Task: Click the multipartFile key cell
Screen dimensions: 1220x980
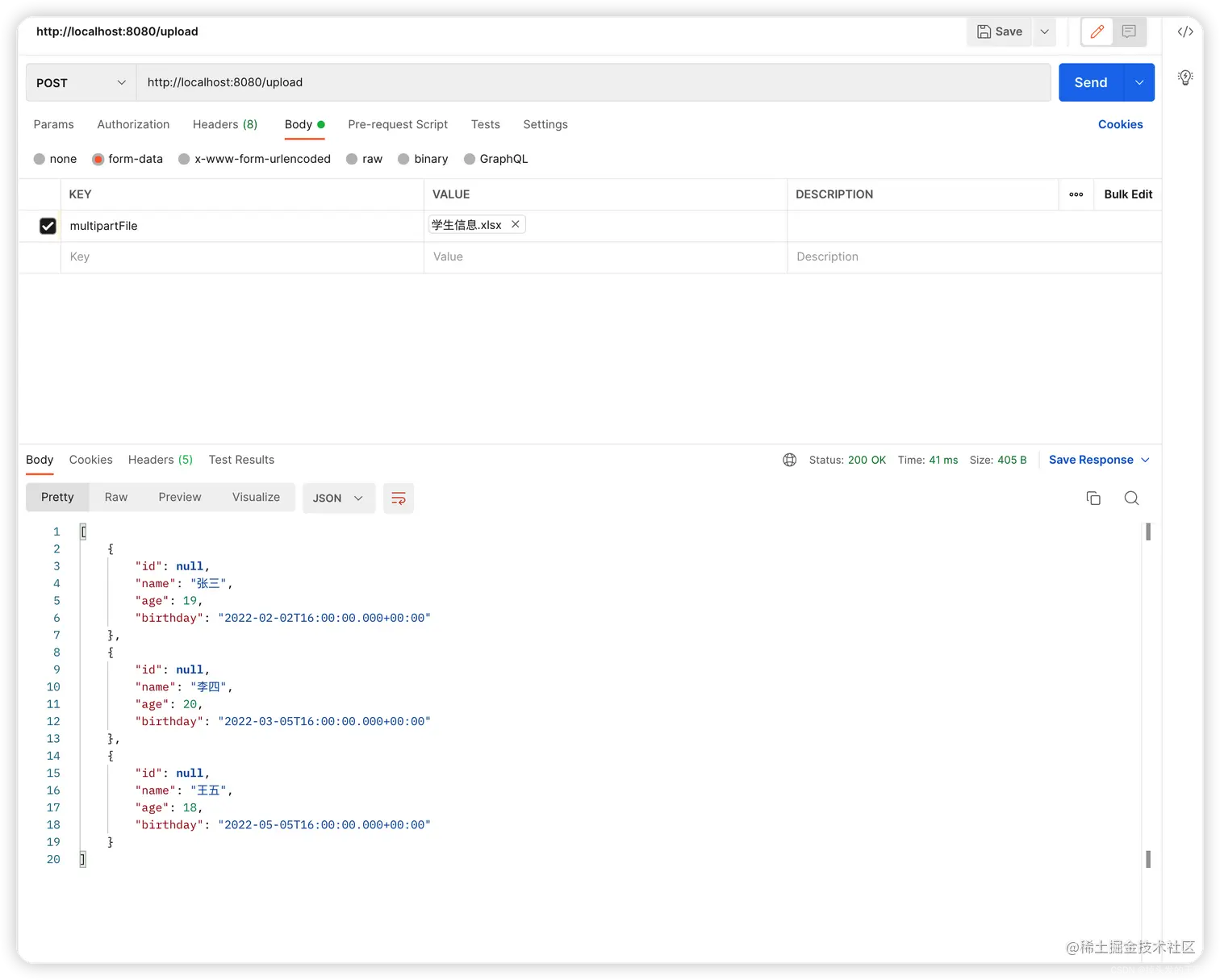Action: pos(242,226)
